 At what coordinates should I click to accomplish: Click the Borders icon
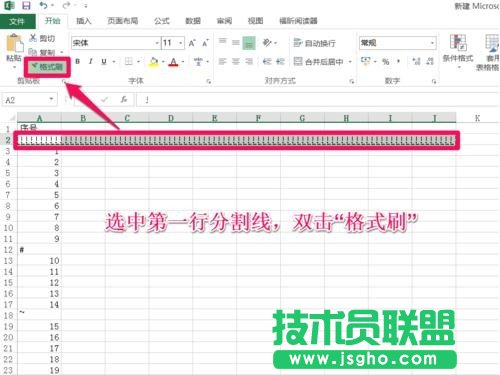click(129, 61)
